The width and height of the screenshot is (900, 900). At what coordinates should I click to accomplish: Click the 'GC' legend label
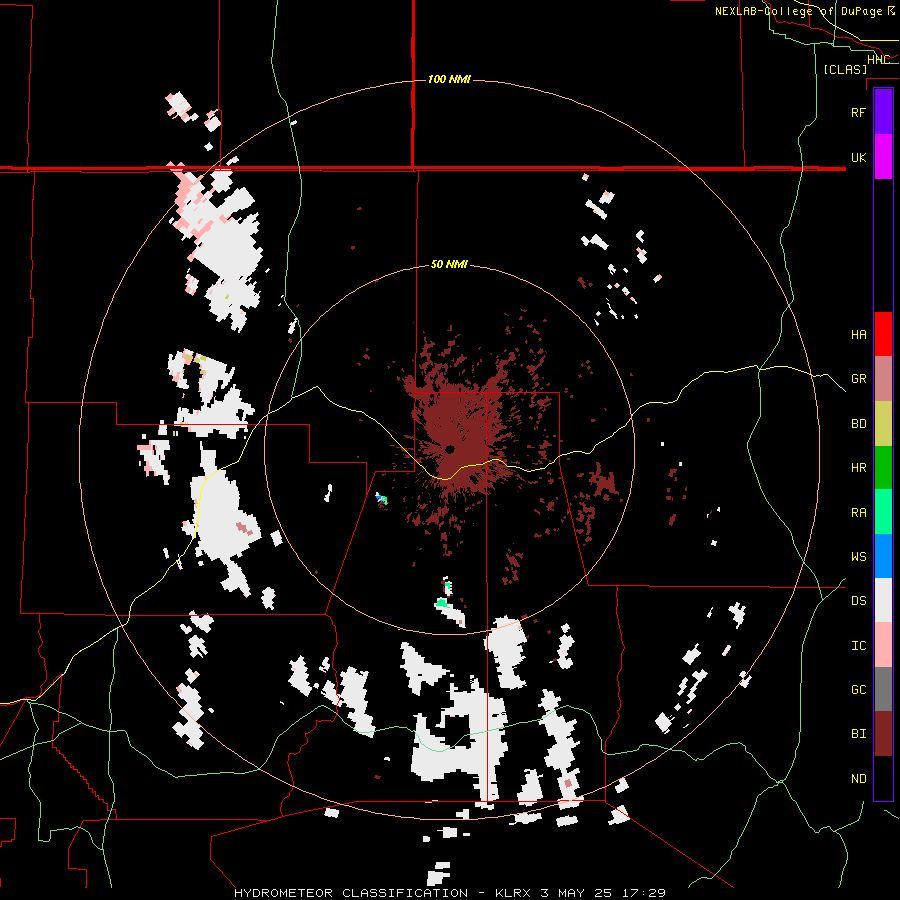(858, 690)
